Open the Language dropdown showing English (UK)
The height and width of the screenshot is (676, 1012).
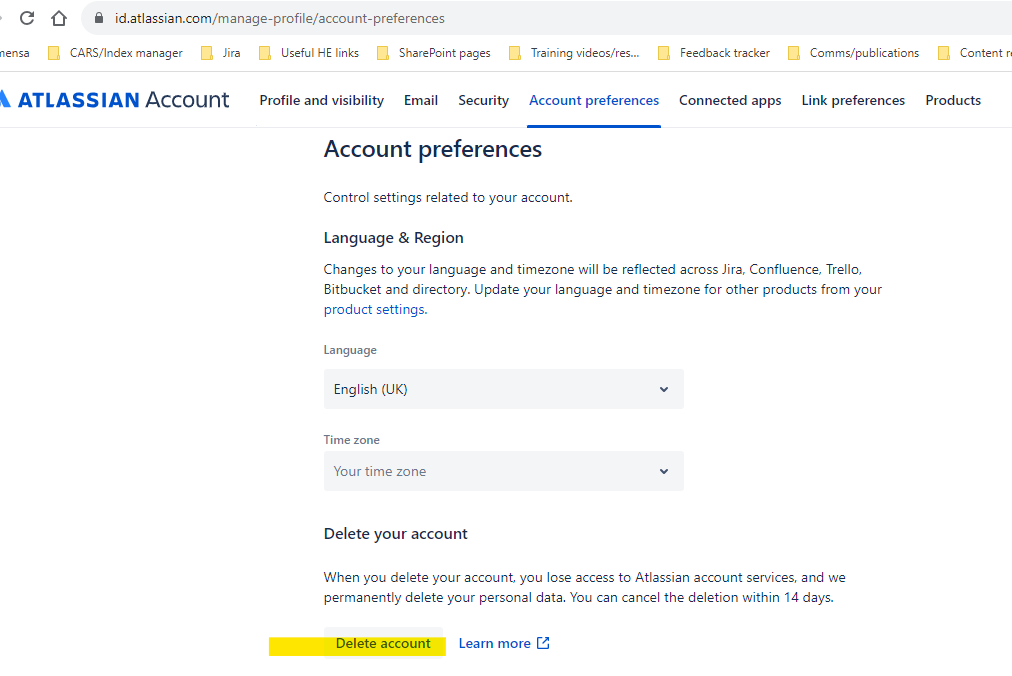[x=503, y=389]
